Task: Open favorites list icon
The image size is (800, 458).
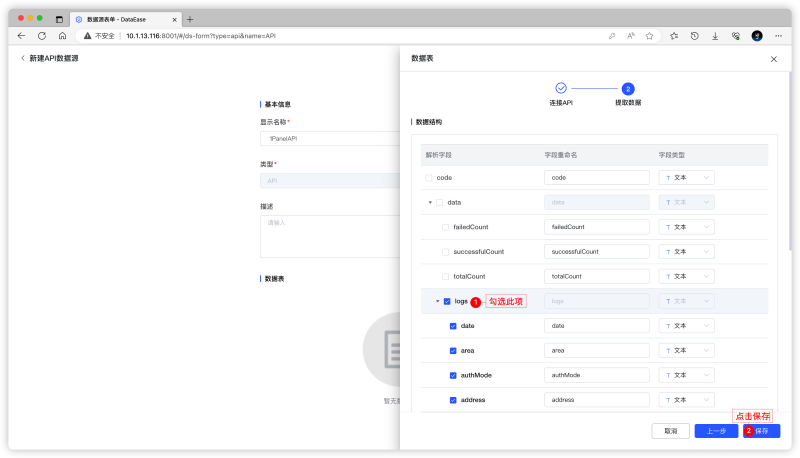Action: coord(674,36)
